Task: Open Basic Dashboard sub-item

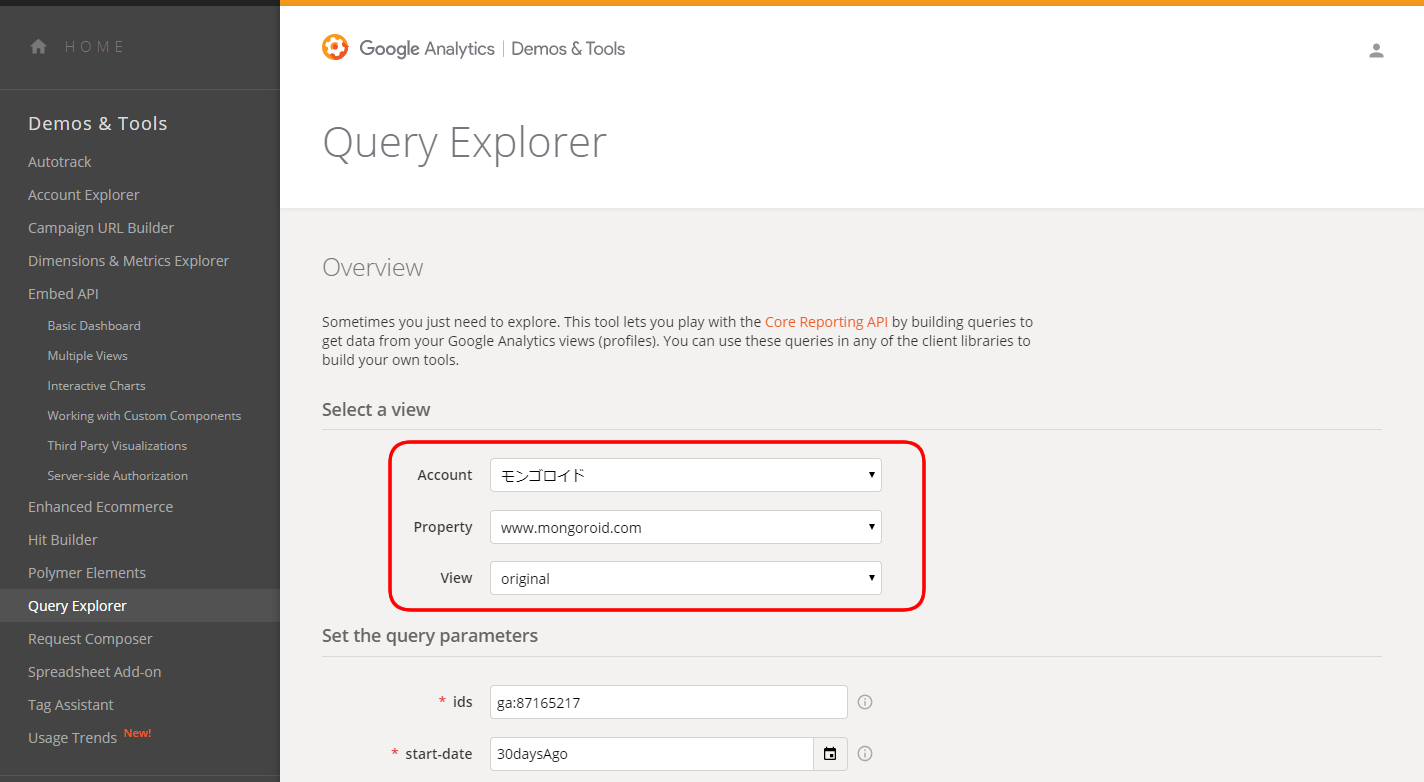Action: 94,326
